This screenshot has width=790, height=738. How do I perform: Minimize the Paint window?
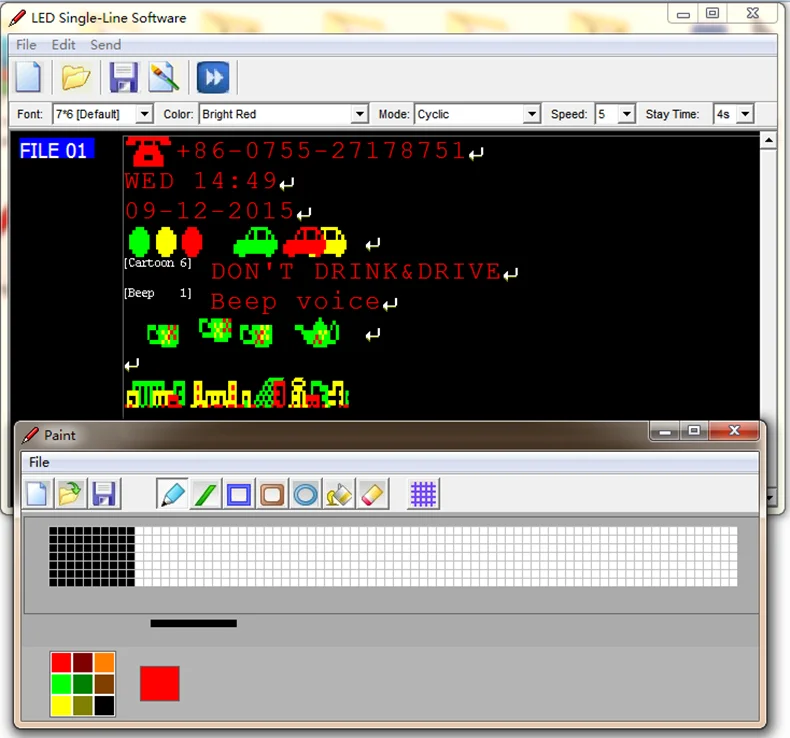pos(665,432)
